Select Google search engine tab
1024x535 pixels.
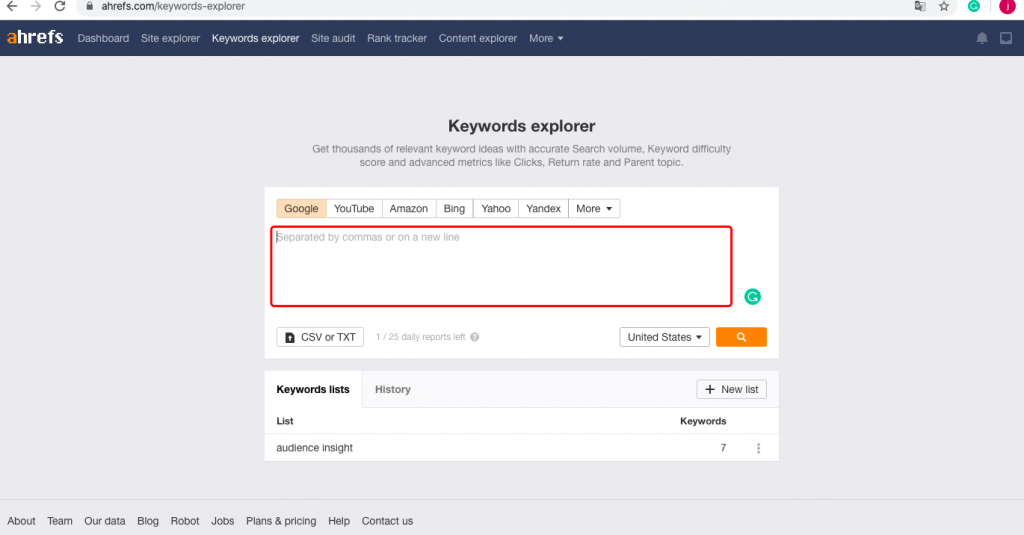pyautogui.click(x=301, y=208)
